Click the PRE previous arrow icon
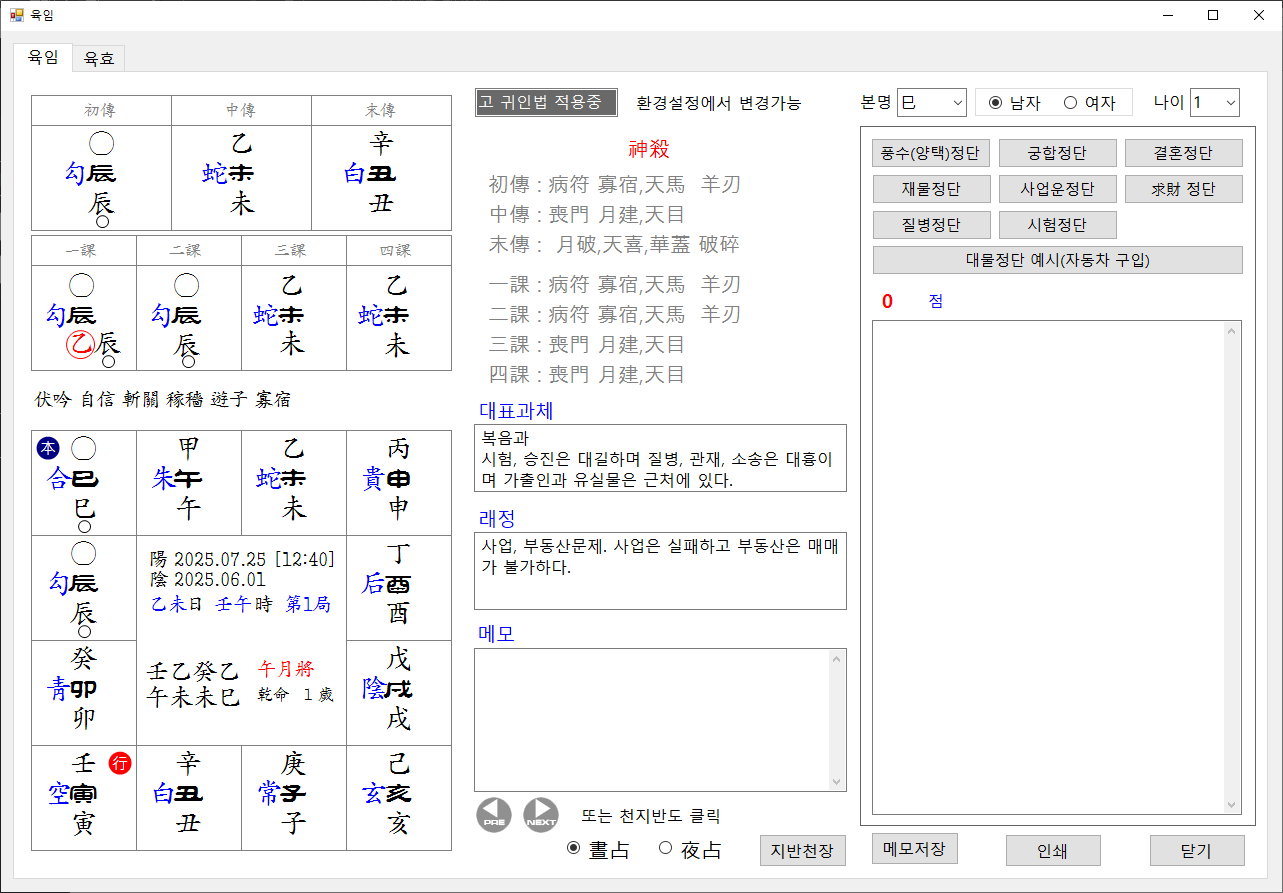This screenshot has height=893, width=1283. coord(494,815)
